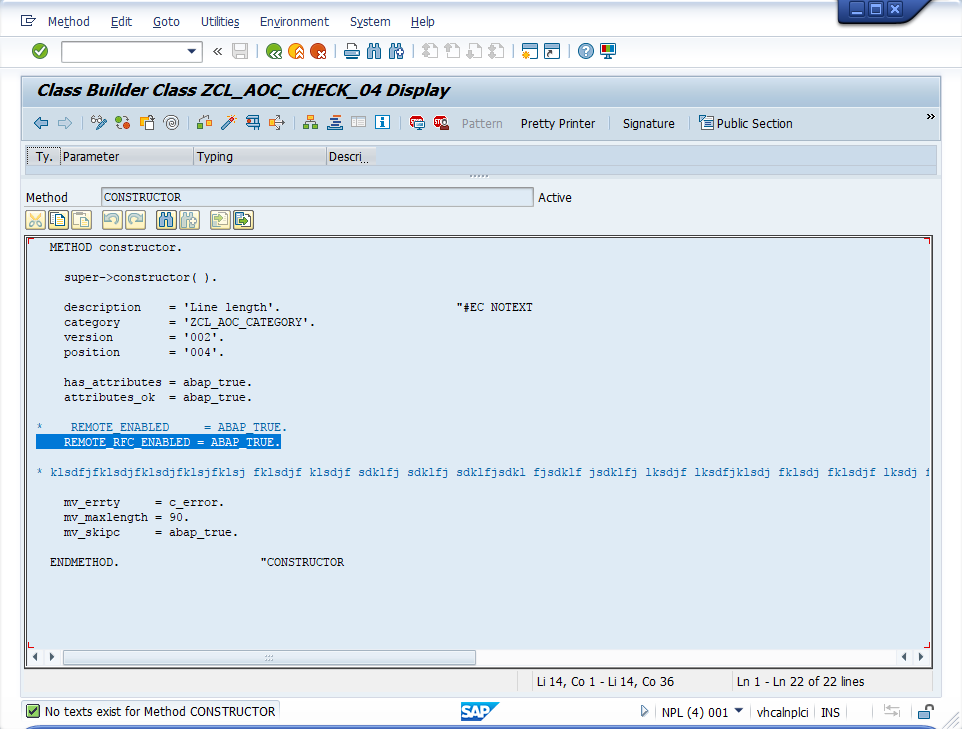962x729 pixels.
Task: Click the Where-Used List icon
Action: click(x=277, y=123)
